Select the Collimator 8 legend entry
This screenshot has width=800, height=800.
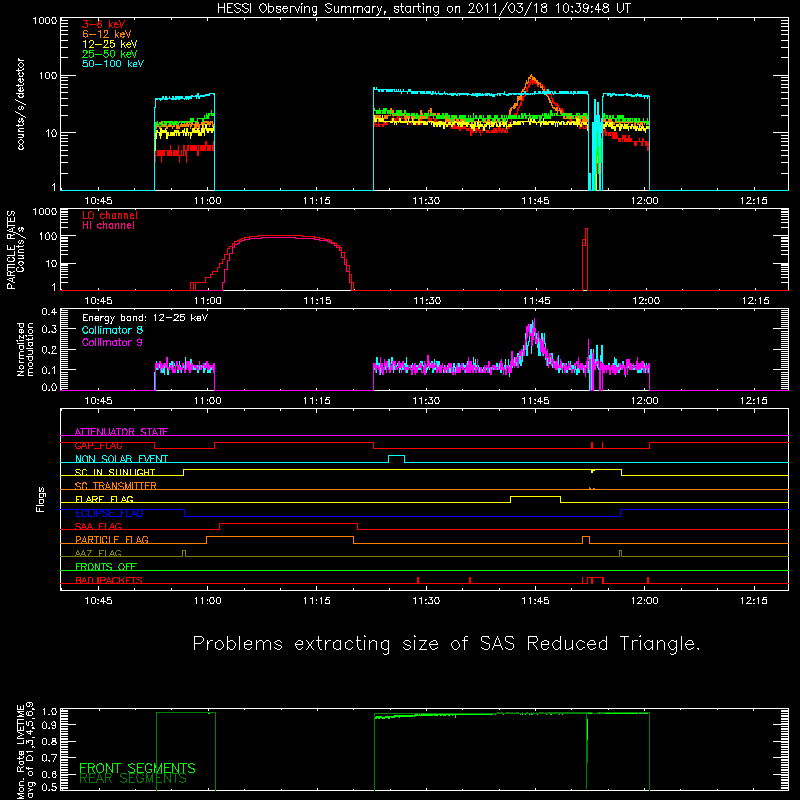(112, 330)
